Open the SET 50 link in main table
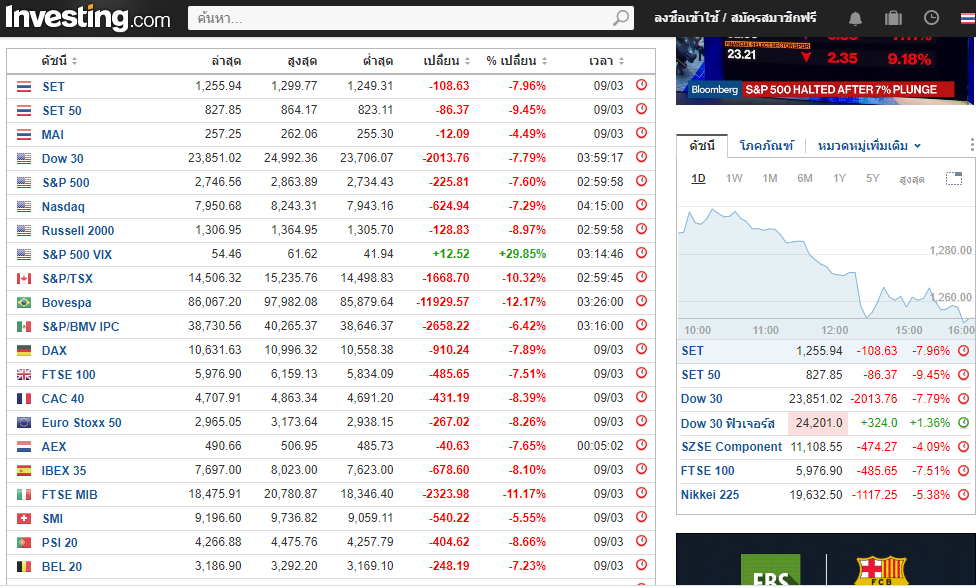 (x=62, y=111)
